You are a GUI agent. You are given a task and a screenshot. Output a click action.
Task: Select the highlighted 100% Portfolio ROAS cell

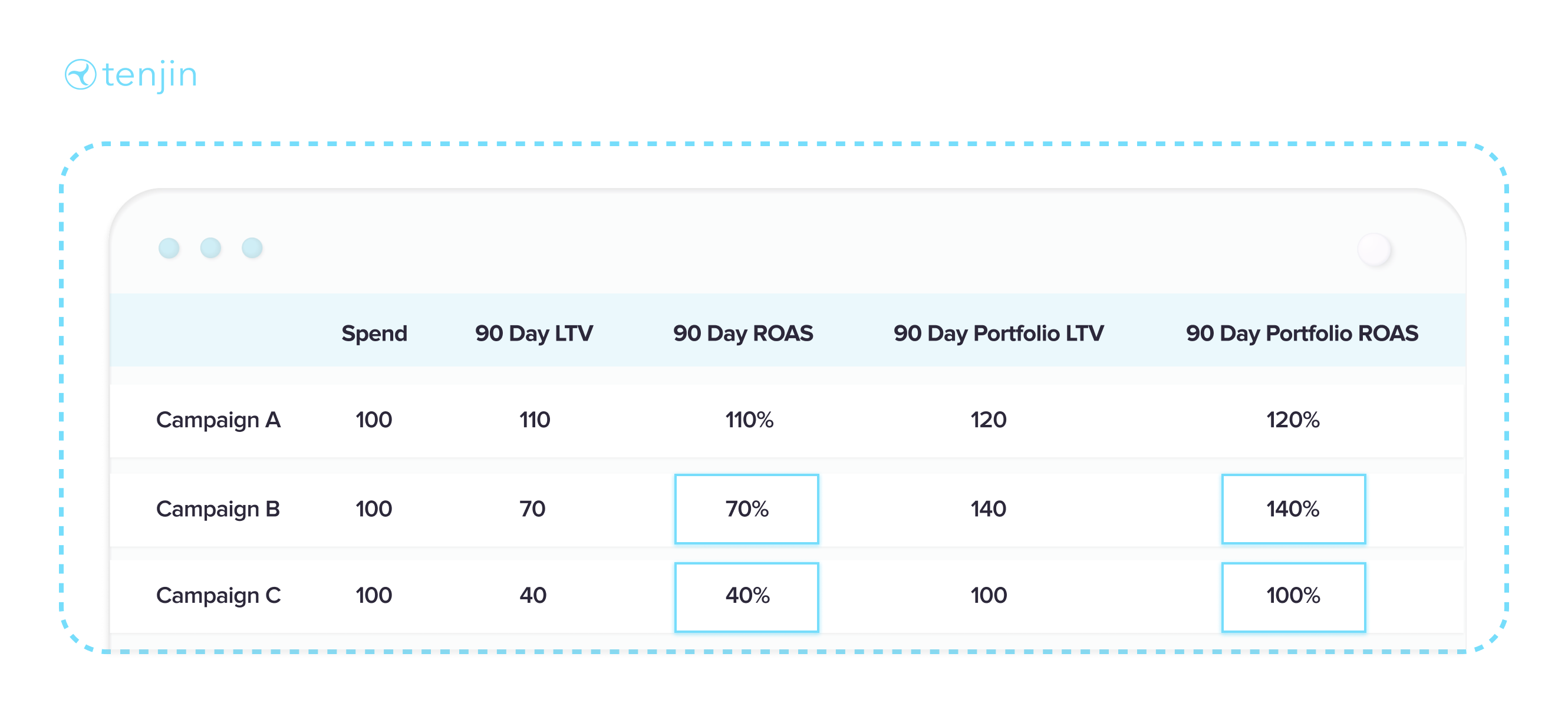pos(1293,597)
